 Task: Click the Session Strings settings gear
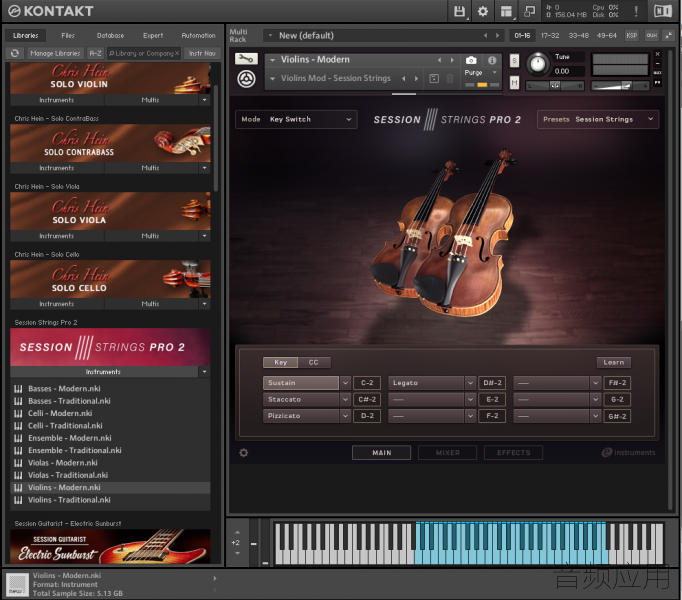click(244, 453)
